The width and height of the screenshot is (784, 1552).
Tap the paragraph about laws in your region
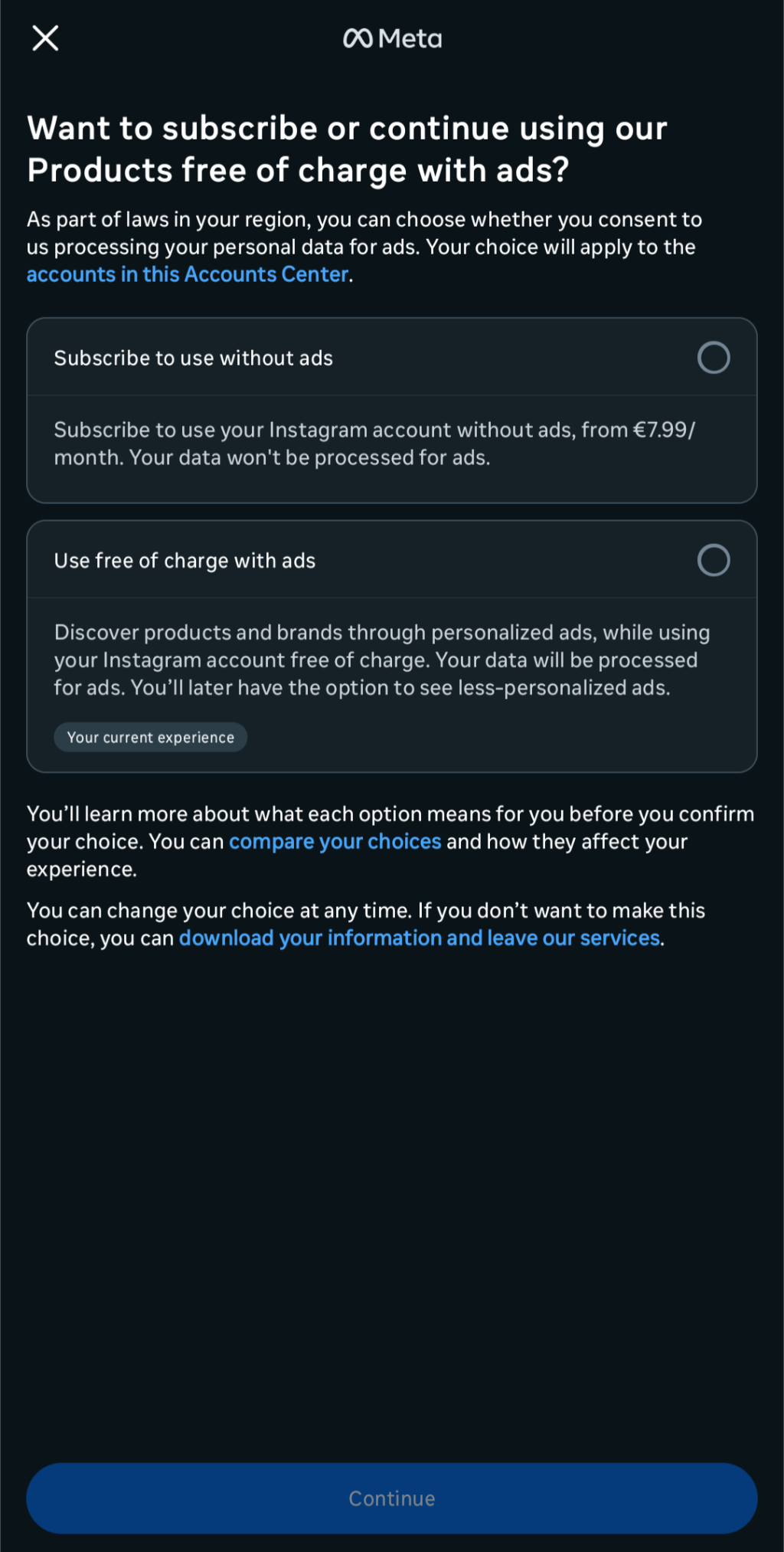364,247
